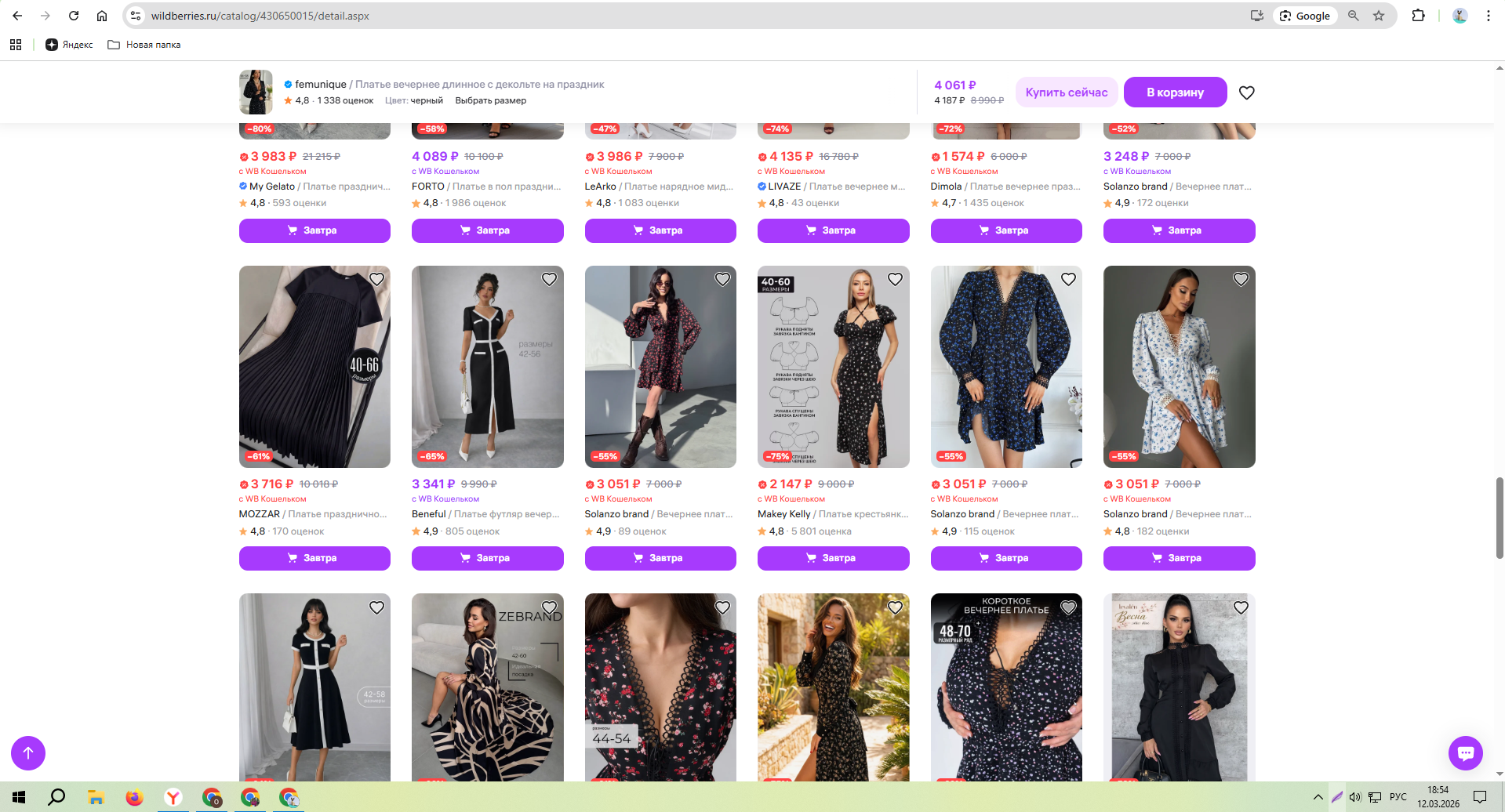This screenshot has height=812, width=1505.
Task: Favorite the Solanzo white floral dress
Action: pyautogui.click(x=1241, y=279)
